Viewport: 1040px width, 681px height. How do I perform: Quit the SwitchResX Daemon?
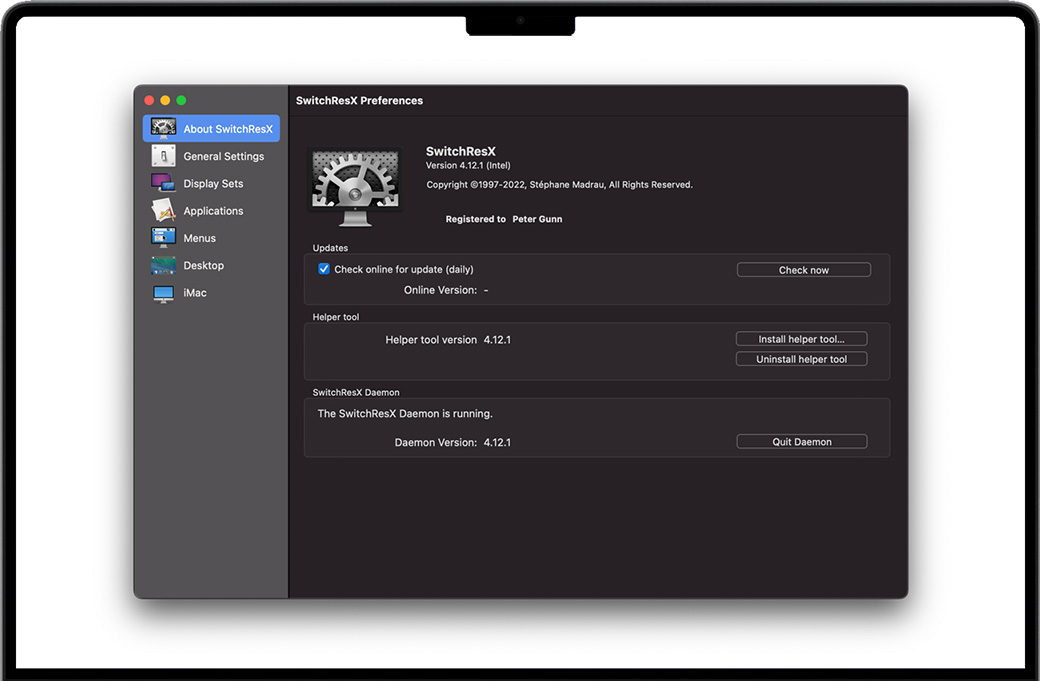tap(801, 442)
